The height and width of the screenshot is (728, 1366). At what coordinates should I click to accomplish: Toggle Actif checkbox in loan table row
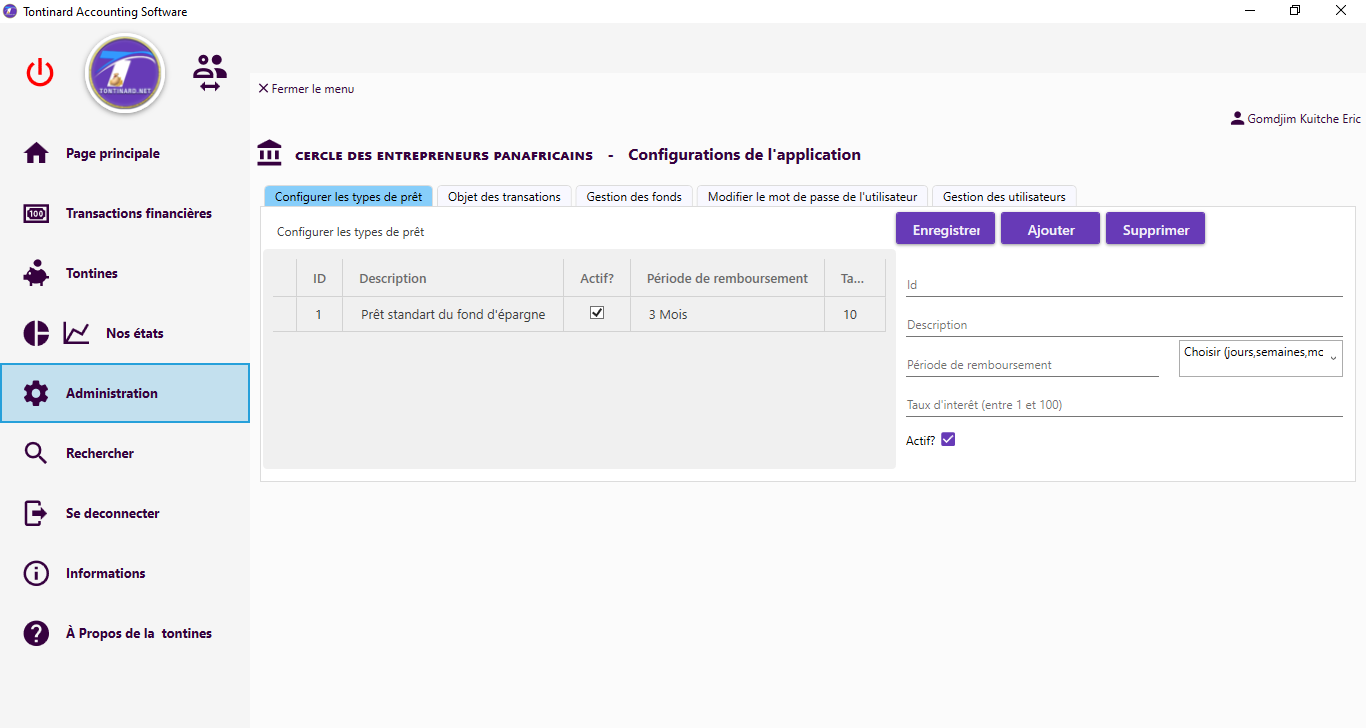pyautogui.click(x=597, y=313)
